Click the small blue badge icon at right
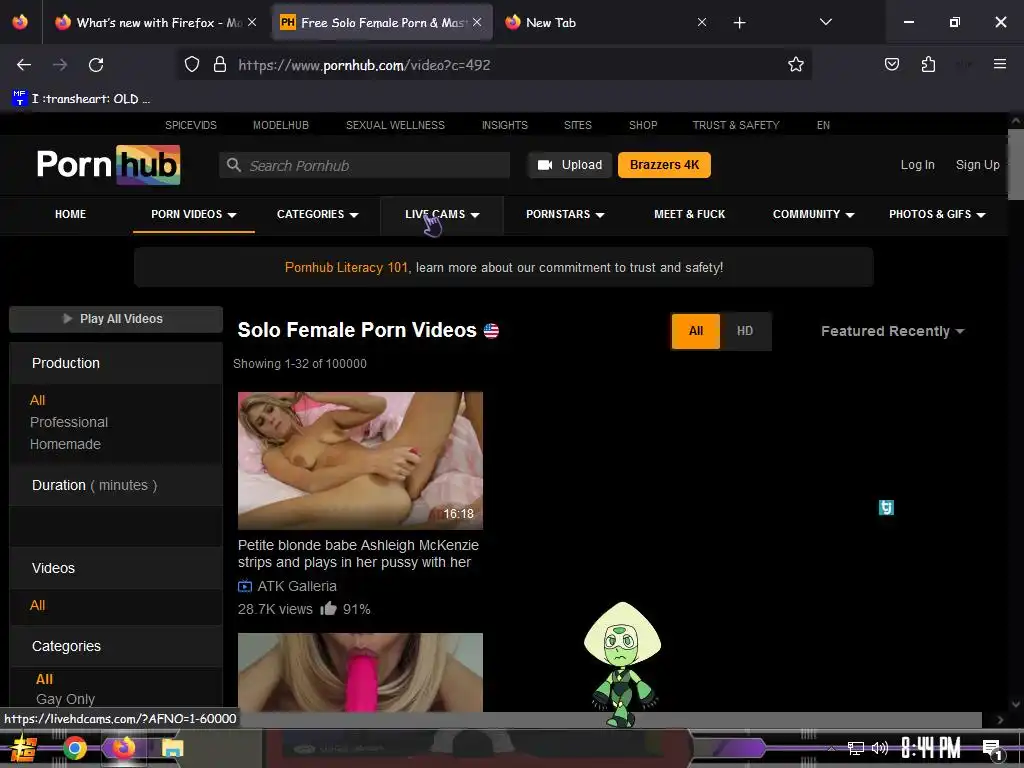 pos(886,507)
